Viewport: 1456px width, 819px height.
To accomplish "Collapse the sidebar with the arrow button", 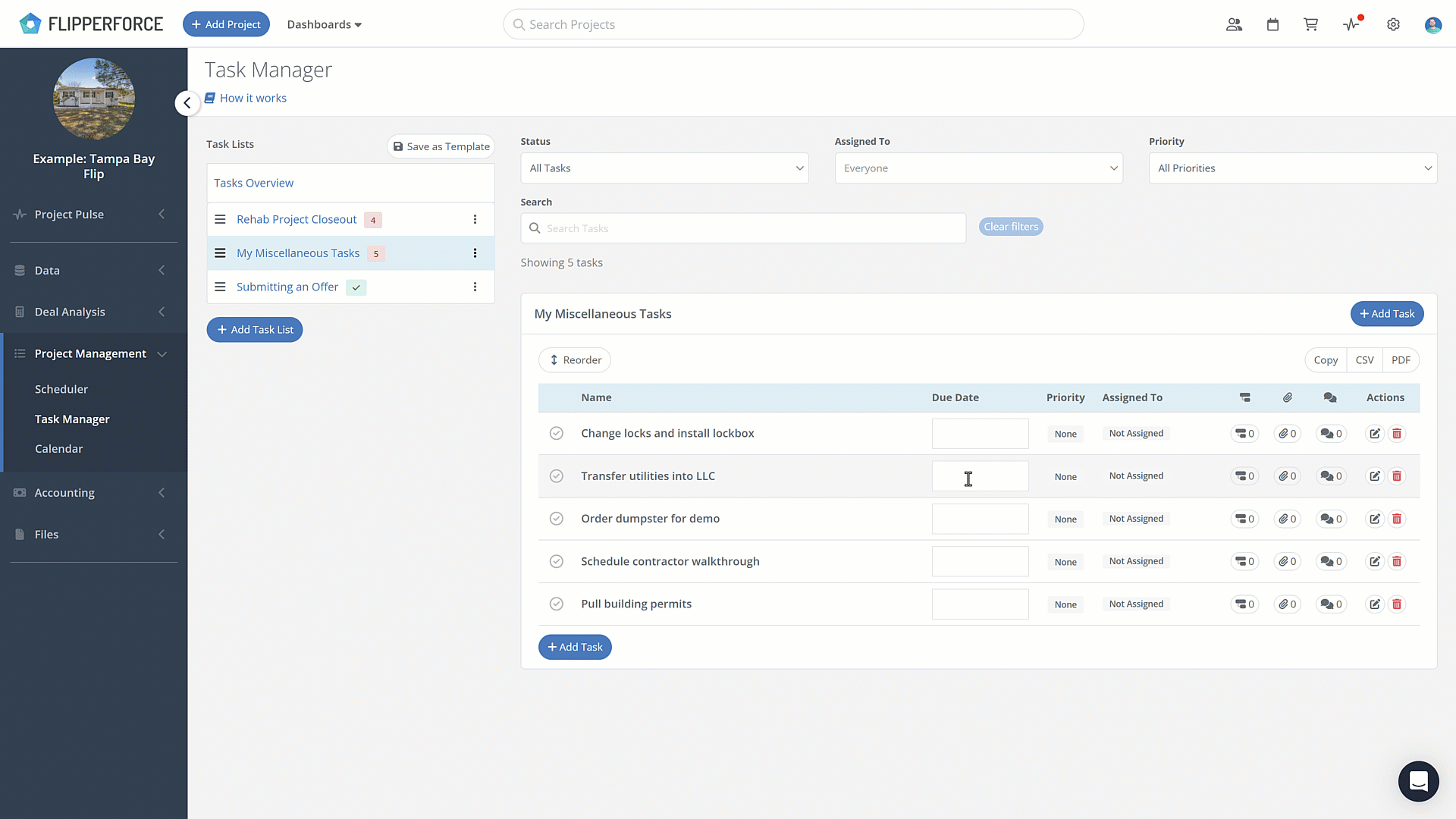I will coord(187,102).
